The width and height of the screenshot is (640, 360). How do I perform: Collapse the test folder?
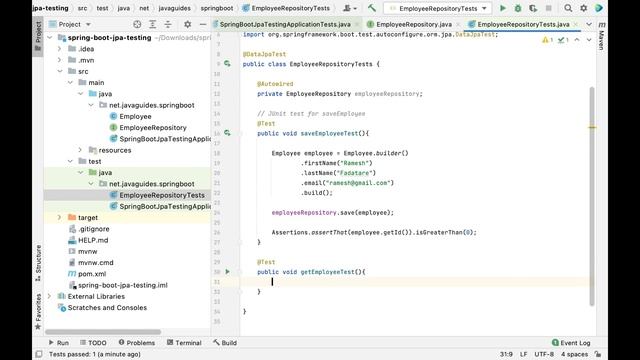click(x=70, y=161)
